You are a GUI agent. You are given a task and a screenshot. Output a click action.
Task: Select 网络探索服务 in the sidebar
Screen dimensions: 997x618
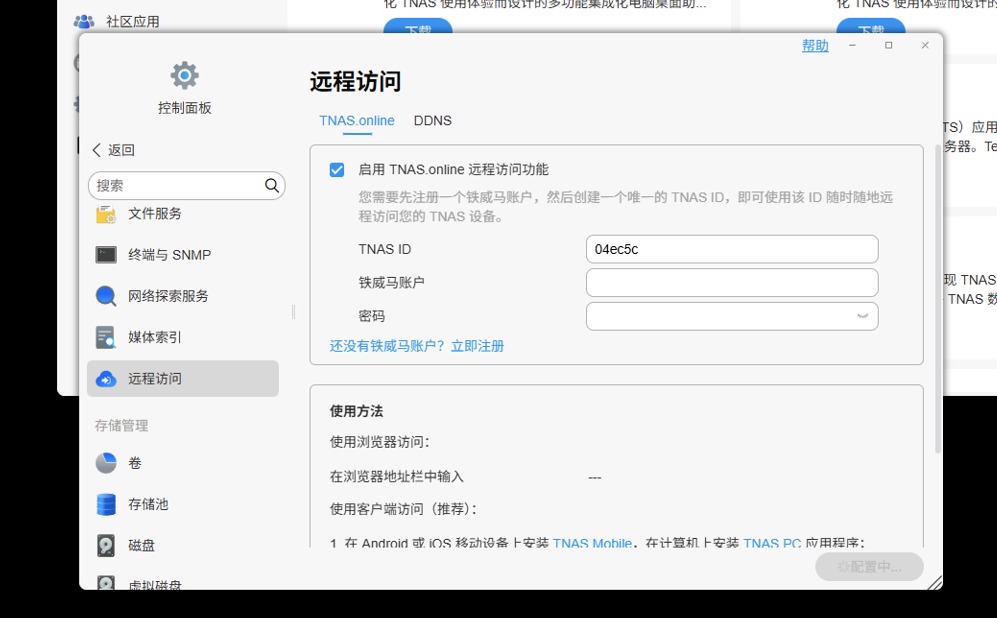point(183,296)
